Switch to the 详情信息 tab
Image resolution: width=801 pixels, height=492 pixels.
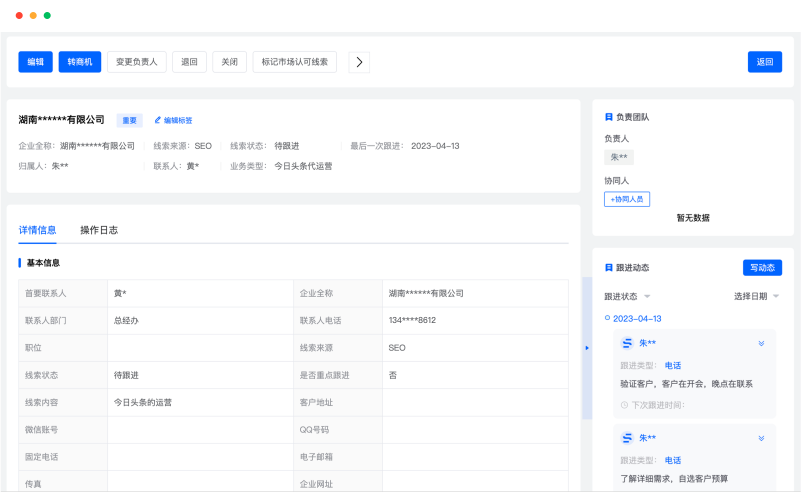pos(37,230)
